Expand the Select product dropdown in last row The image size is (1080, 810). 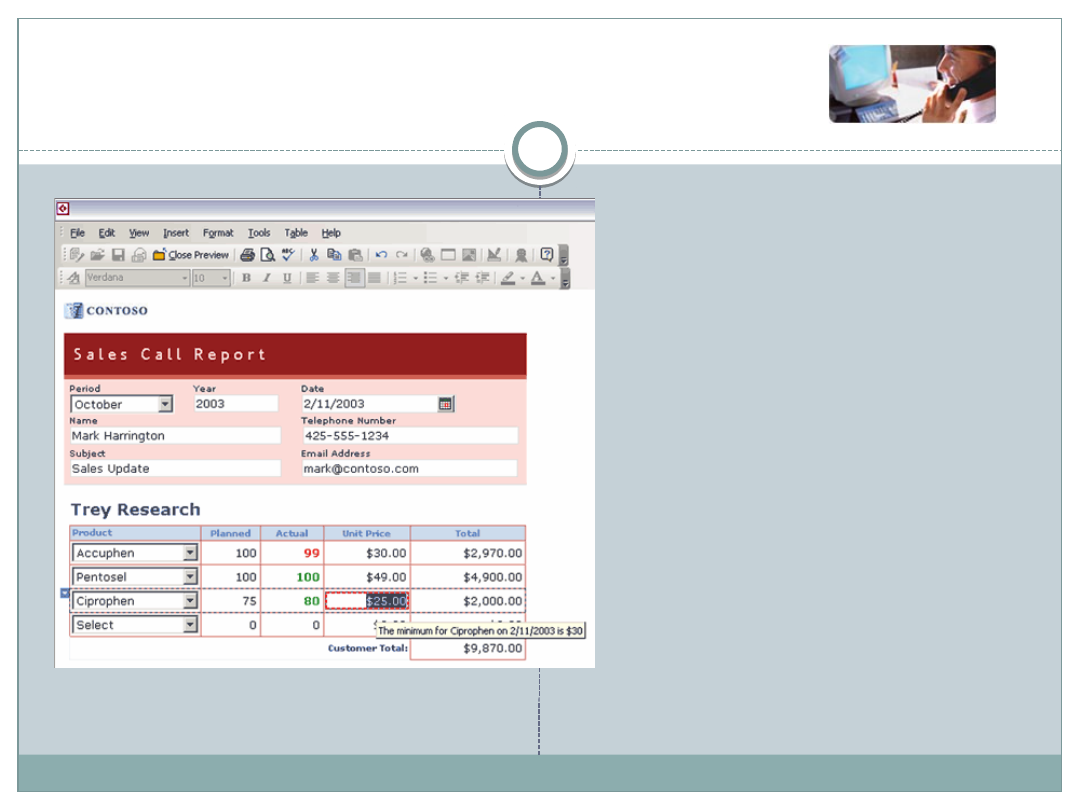(190, 625)
